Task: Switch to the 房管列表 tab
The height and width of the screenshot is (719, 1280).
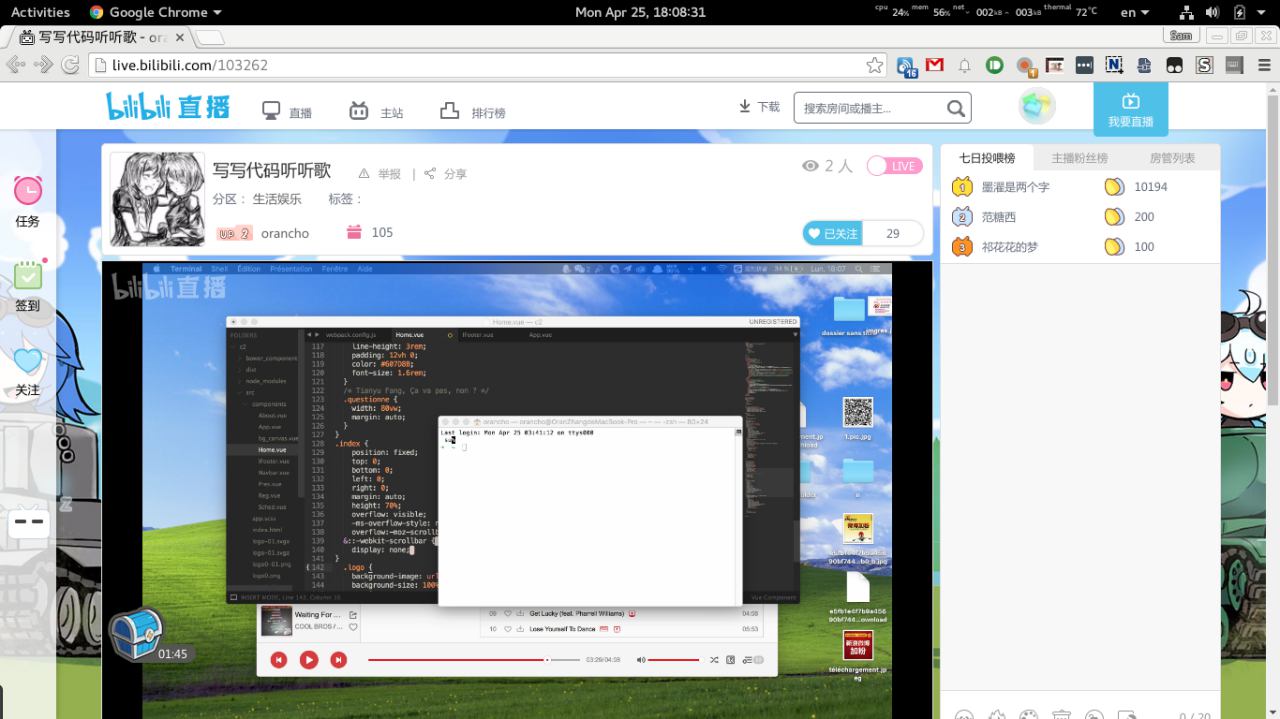Action: (1172, 158)
